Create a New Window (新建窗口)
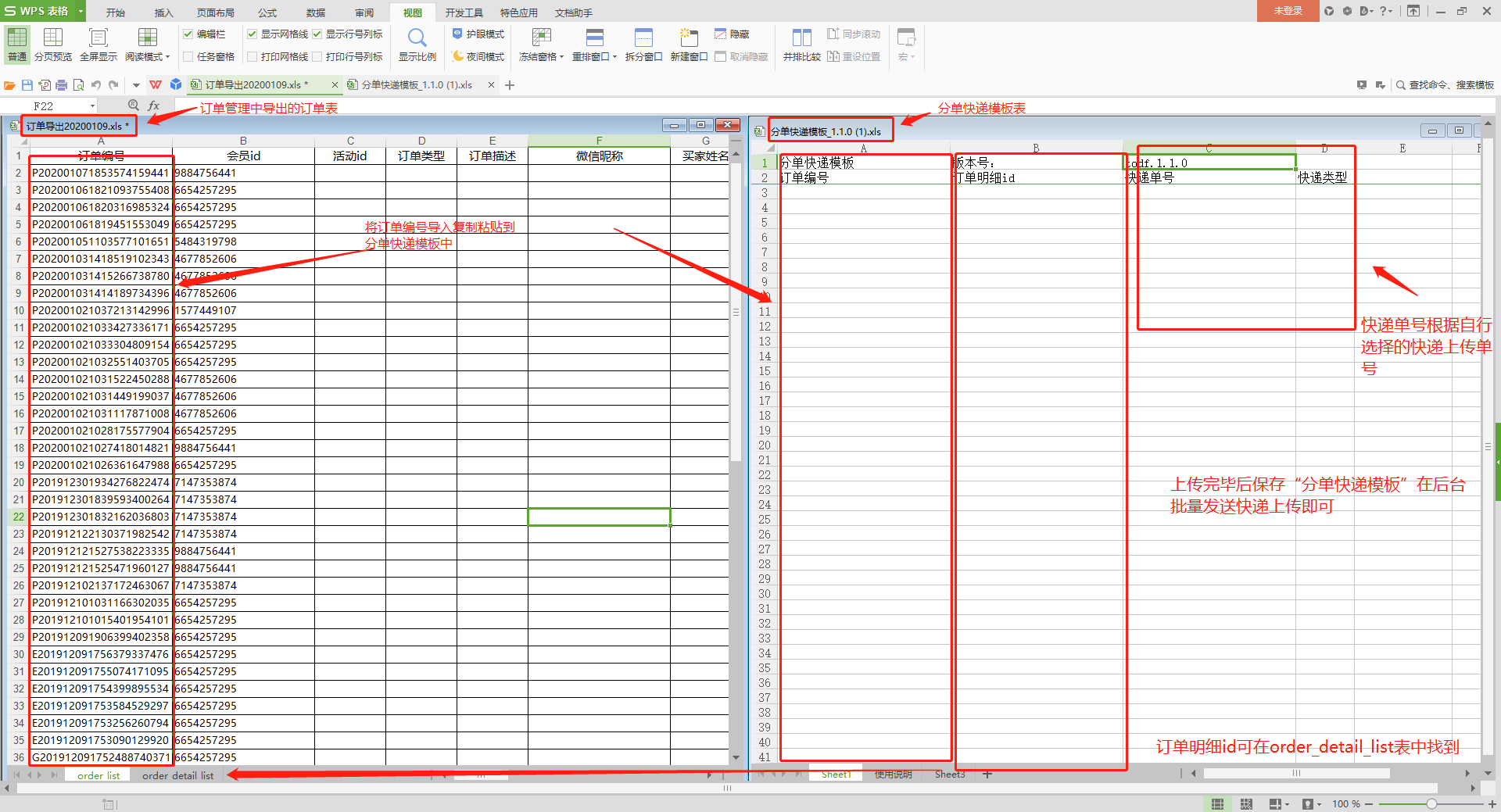Screen dimensions: 1501x812 [689, 44]
